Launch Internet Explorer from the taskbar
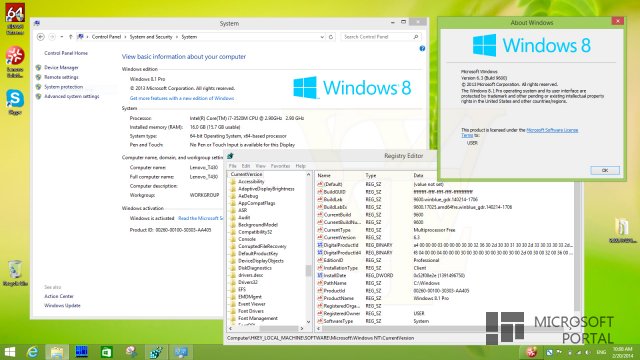 pyautogui.click(x=33, y=352)
